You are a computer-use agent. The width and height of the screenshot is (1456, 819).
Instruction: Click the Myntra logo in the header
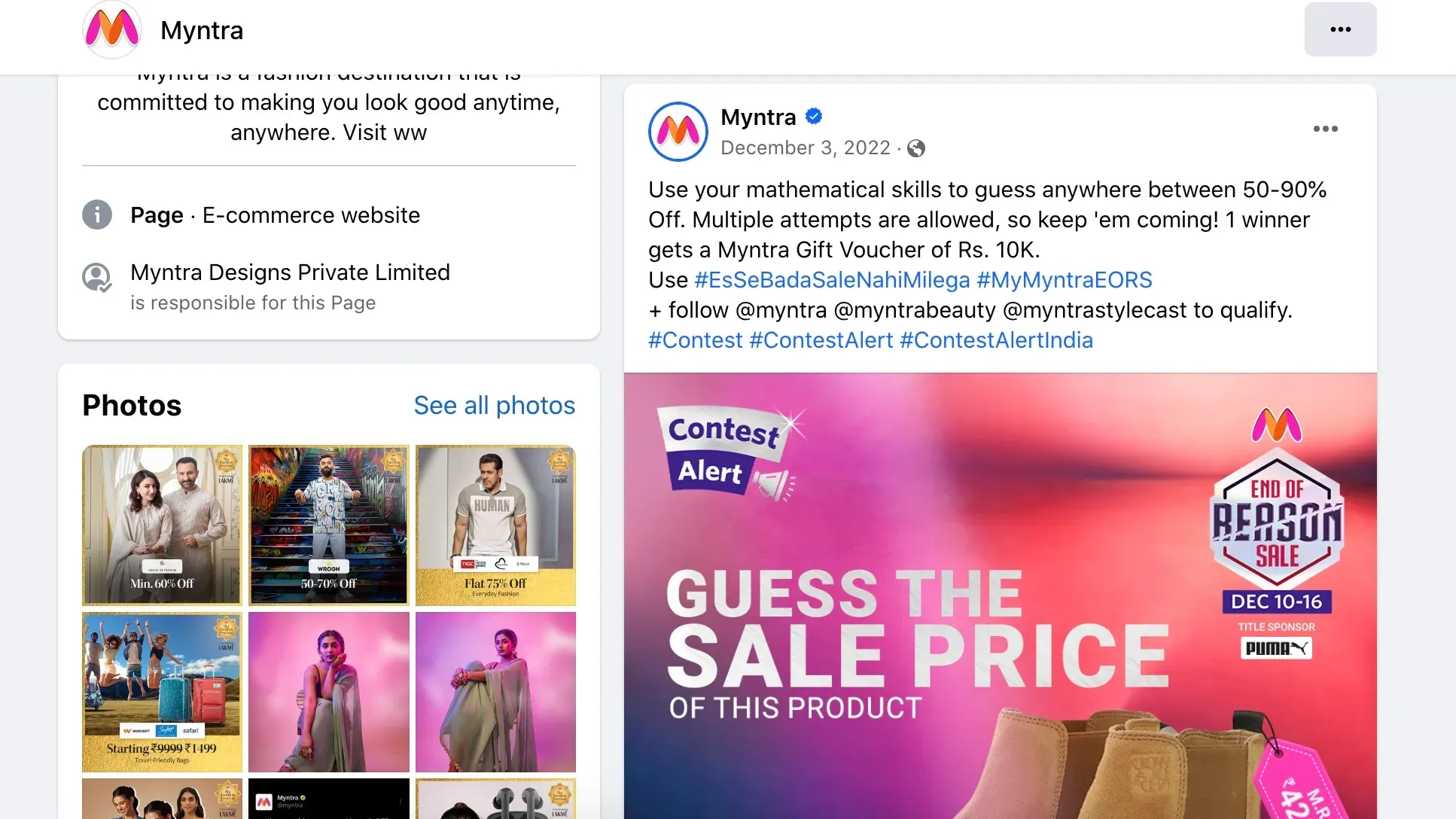tap(112, 30)
